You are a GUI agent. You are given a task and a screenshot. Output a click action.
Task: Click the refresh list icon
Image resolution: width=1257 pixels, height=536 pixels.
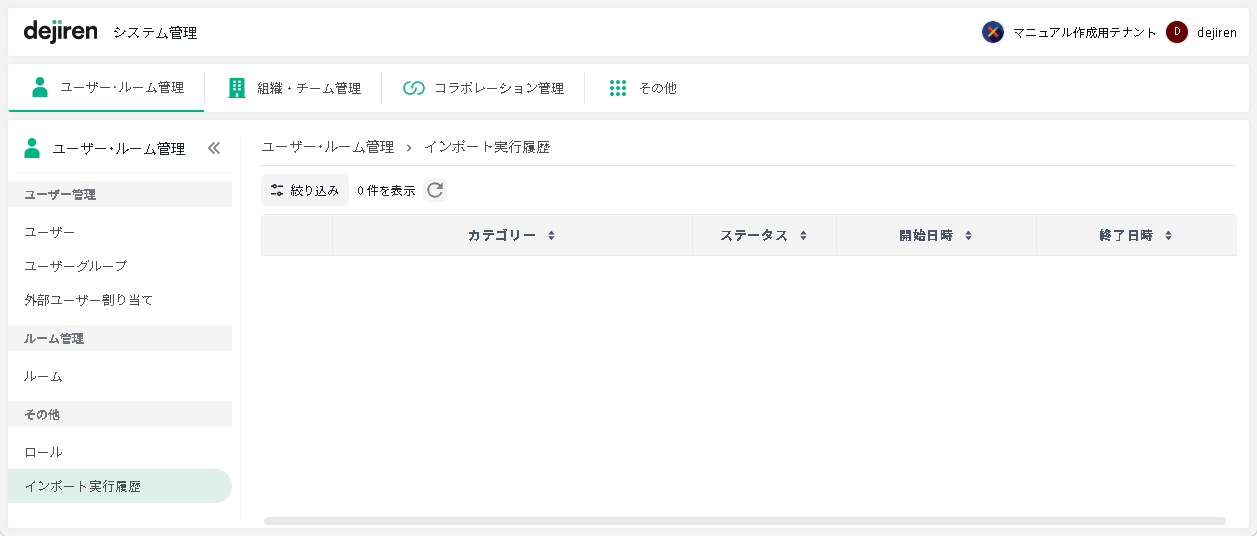point(435,190)
